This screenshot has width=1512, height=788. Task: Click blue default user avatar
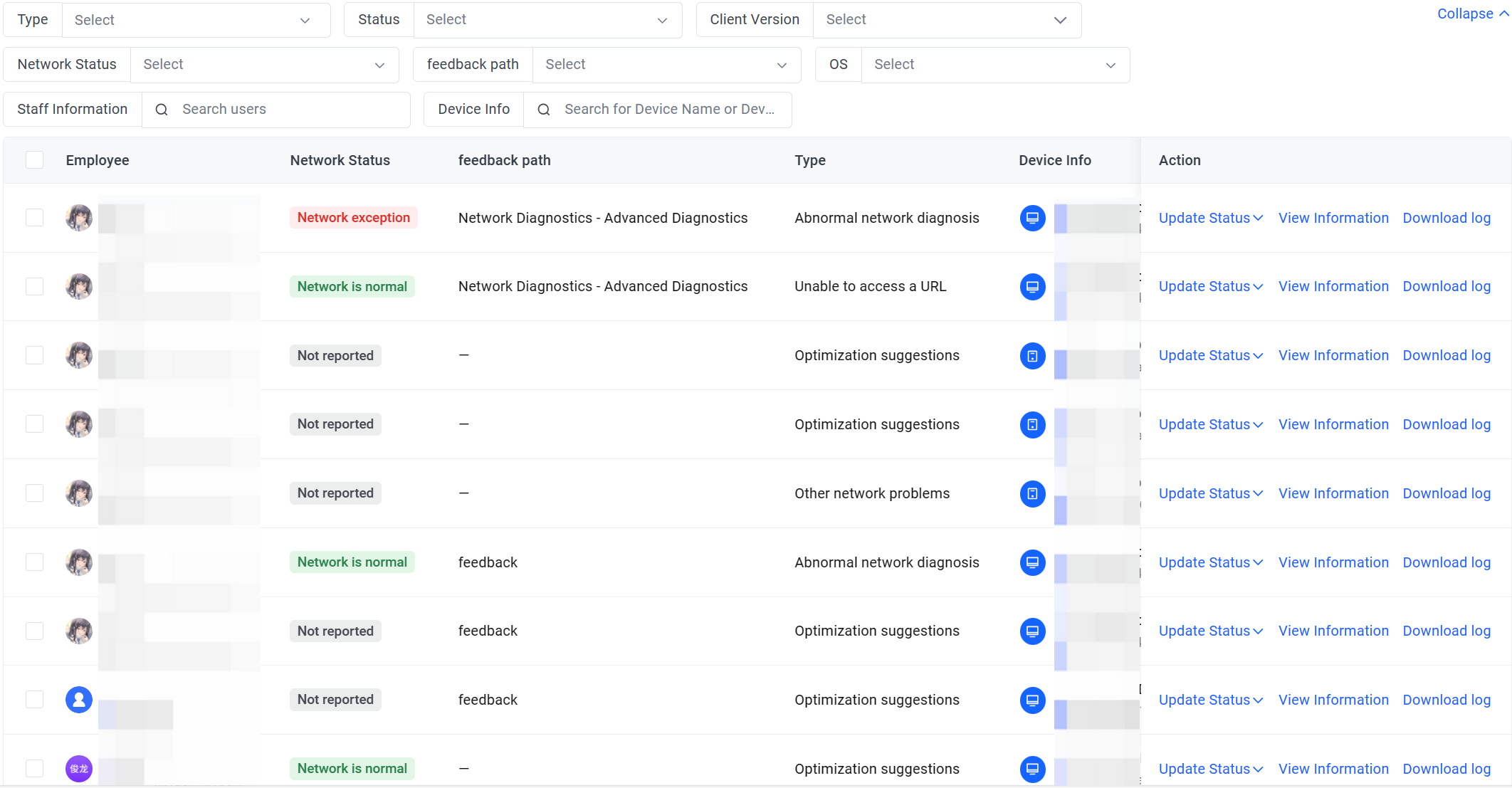(79, 700)
